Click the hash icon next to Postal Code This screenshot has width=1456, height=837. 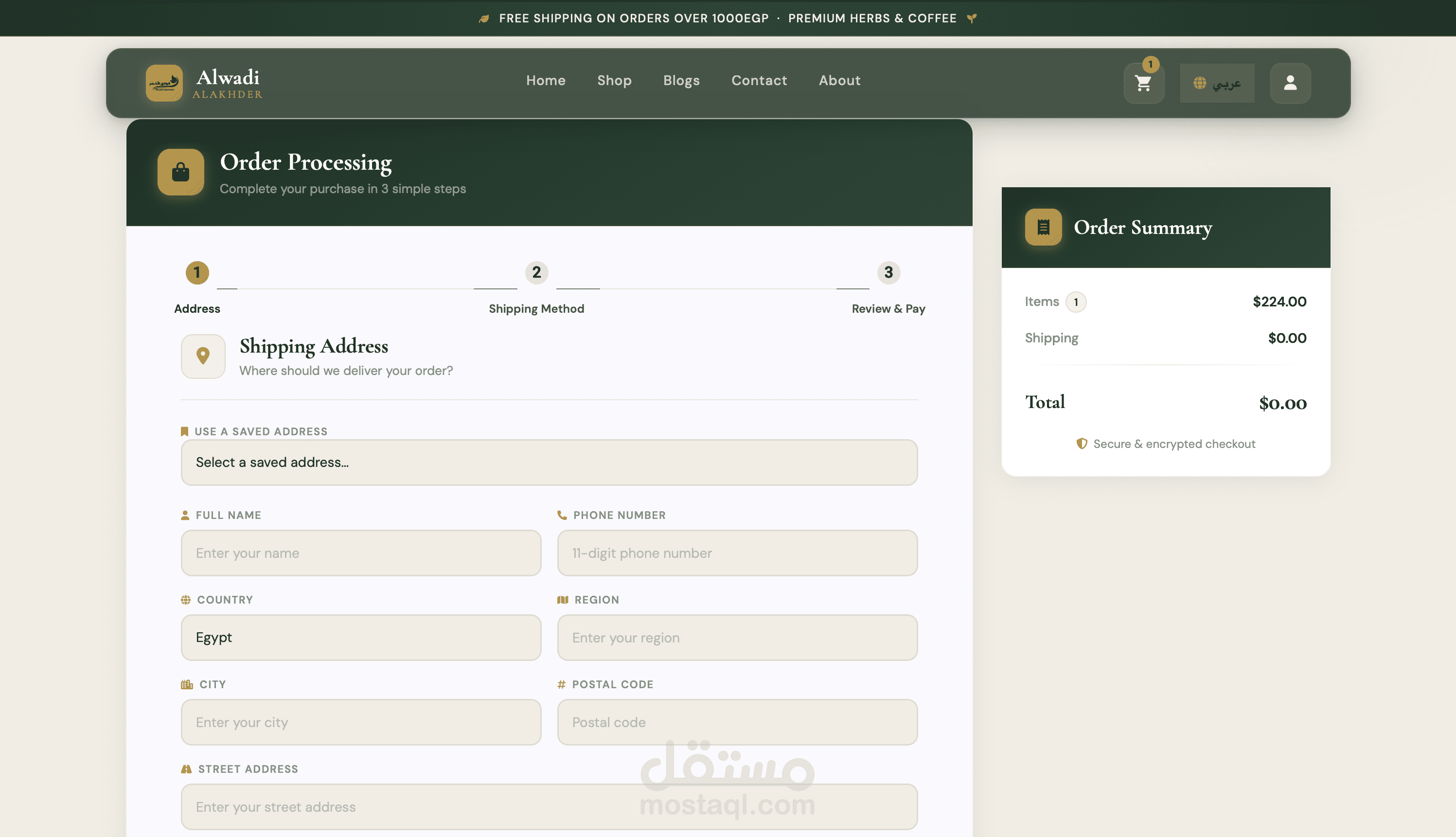pyautogui.click(x=562, y=684)
